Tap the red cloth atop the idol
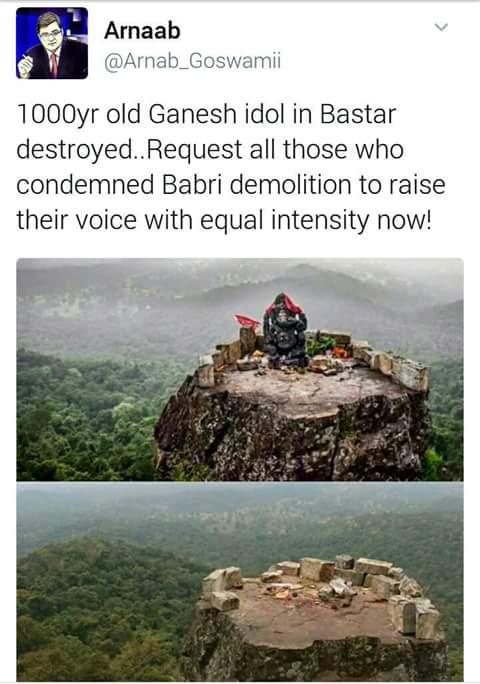Screen dimensions: 480x684 284,302
